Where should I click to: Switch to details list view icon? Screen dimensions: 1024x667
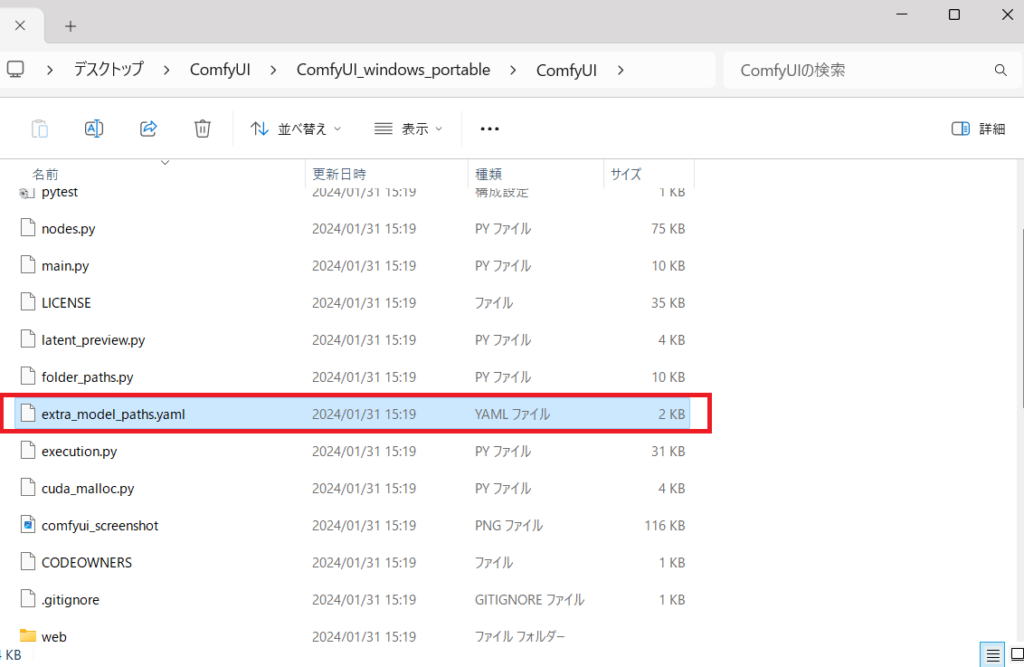(x=992, y=654)
